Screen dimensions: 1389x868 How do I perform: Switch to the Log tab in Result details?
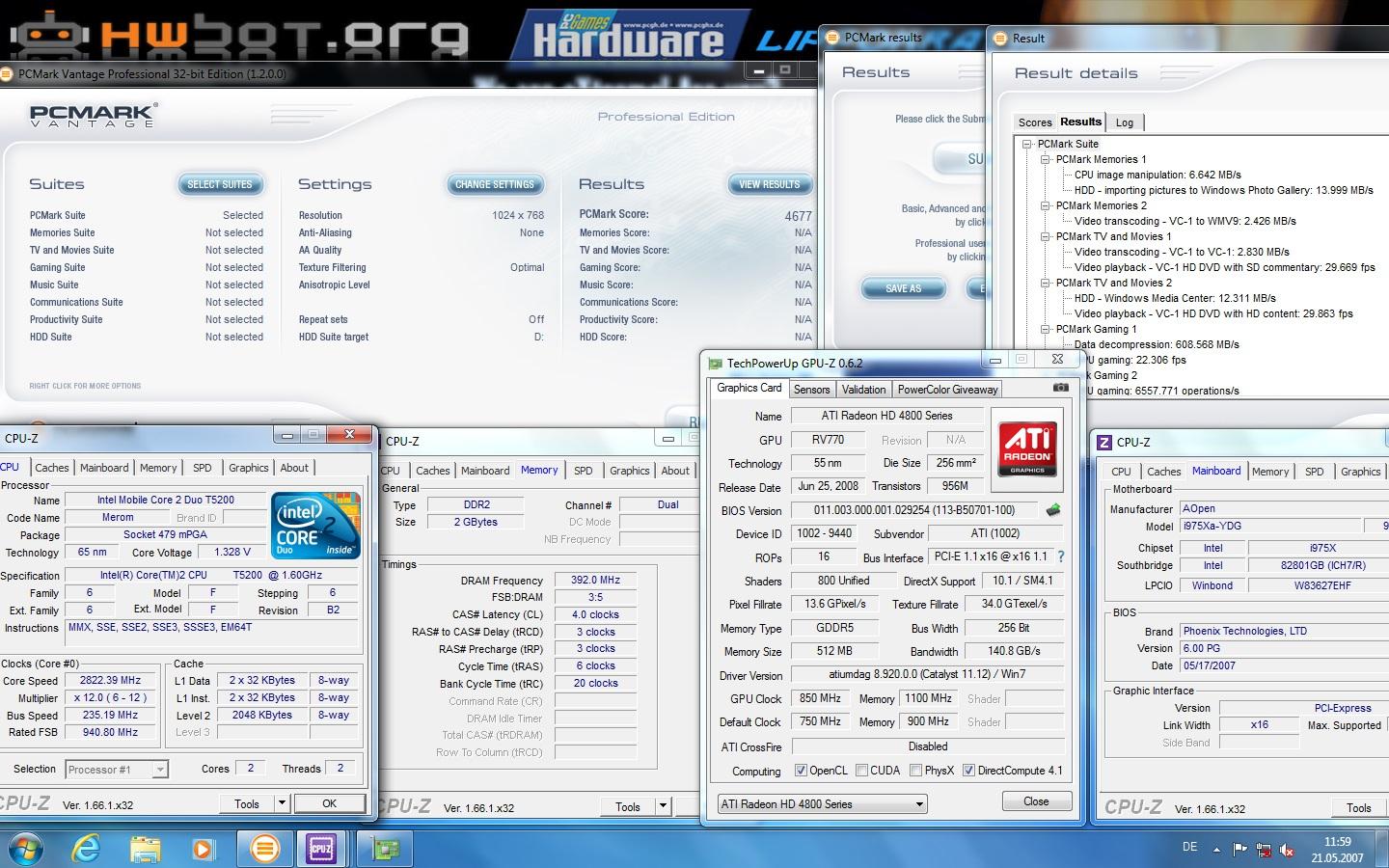[1125, 122]
